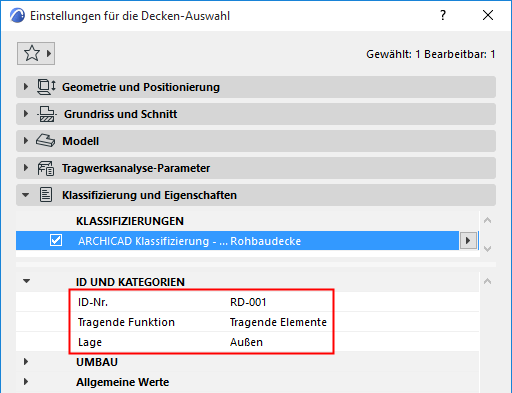Click the ID-Nr. label
Screen dimensions: 512x393
(x=93, y=302)
